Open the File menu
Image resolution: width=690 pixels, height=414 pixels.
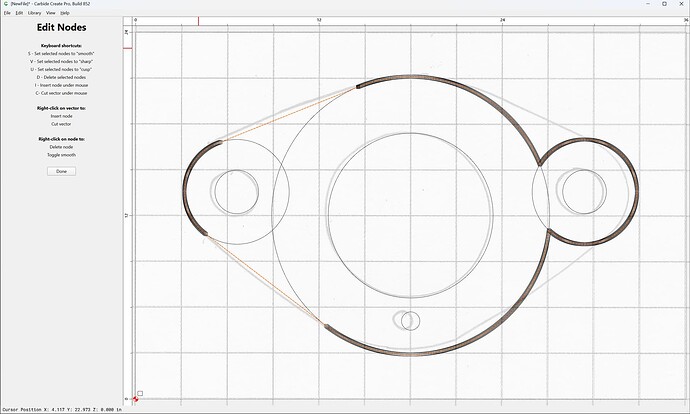click(x=7, y=13)
